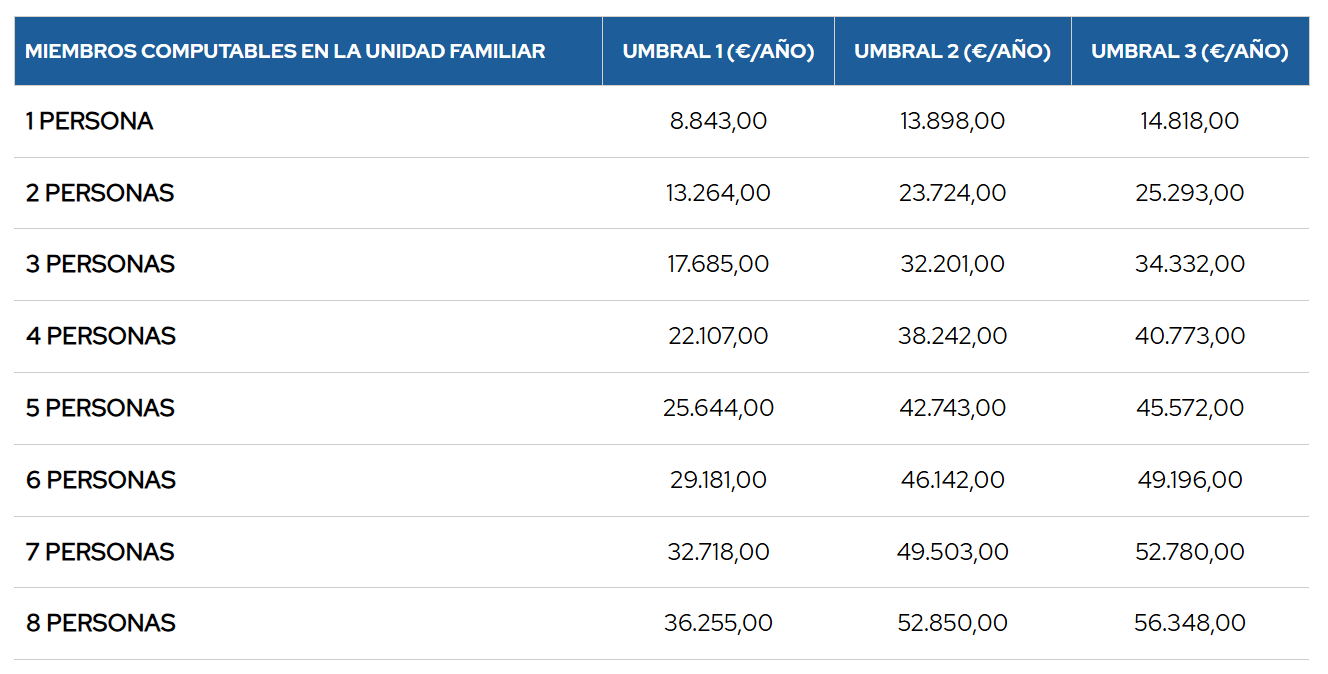Click the 32.718,00 value cell
This screenshot has height=674, width=1328.
718,552
